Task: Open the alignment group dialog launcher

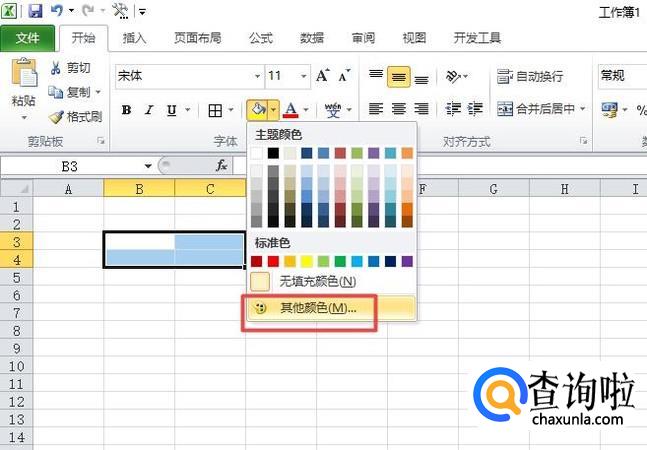Action: click(583, 141)
